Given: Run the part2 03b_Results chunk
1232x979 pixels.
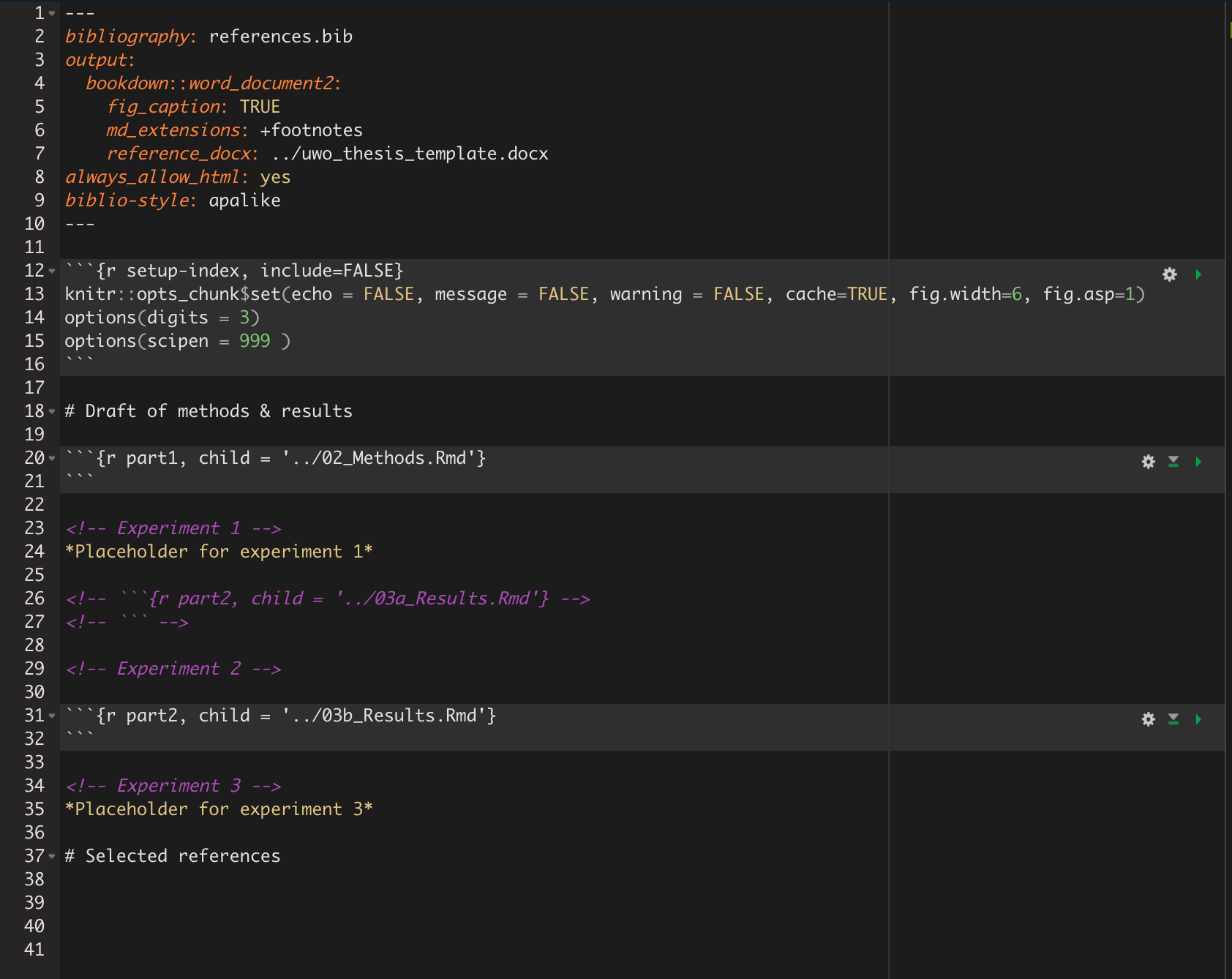Looking at the screenshot, I should [x=1198, y=719].
